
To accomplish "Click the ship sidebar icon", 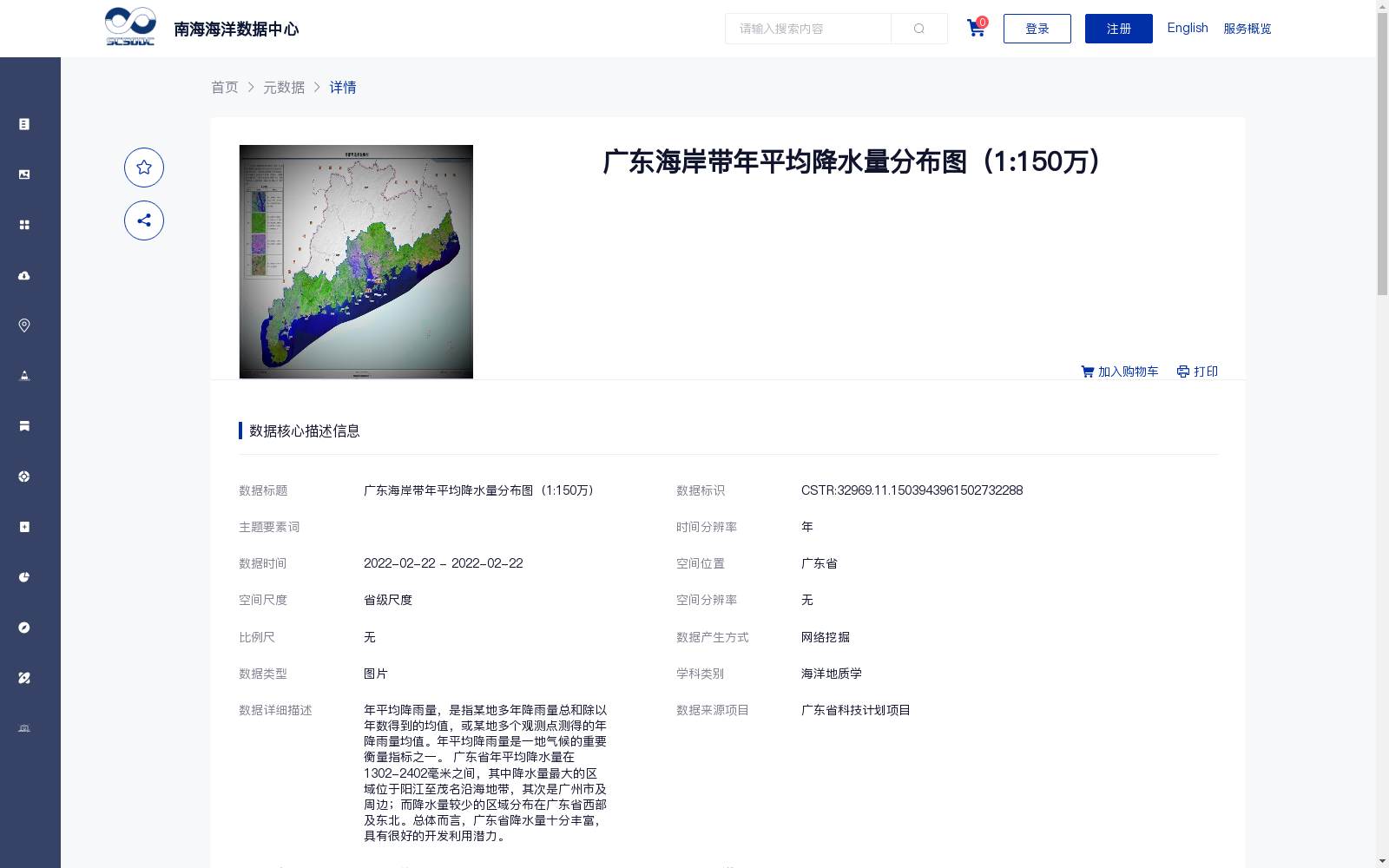I will pos(24,376).
